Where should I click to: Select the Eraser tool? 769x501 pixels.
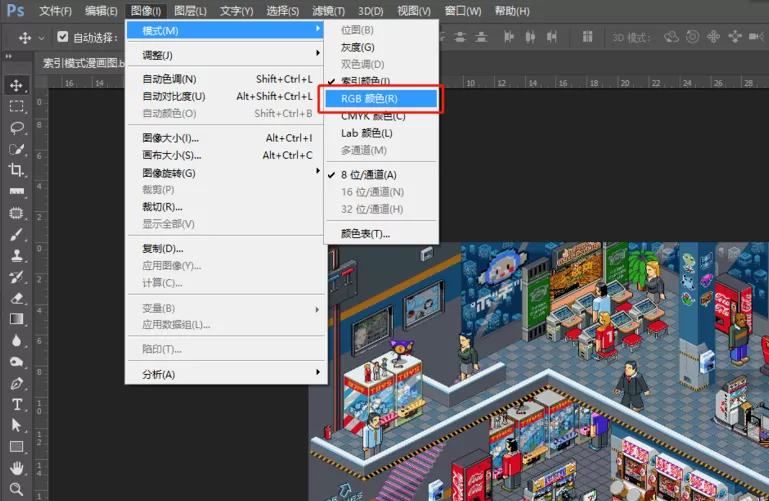16,298
